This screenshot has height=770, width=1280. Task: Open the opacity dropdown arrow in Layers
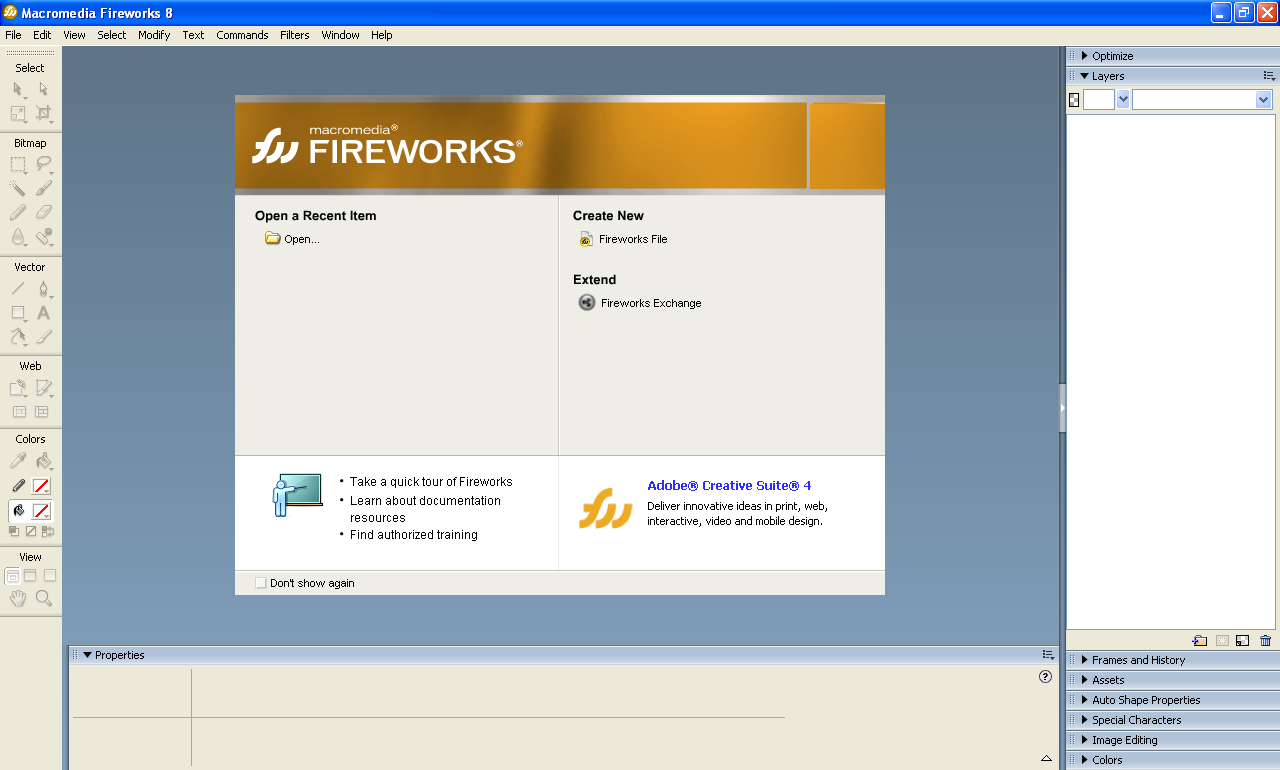[1123, 99]
